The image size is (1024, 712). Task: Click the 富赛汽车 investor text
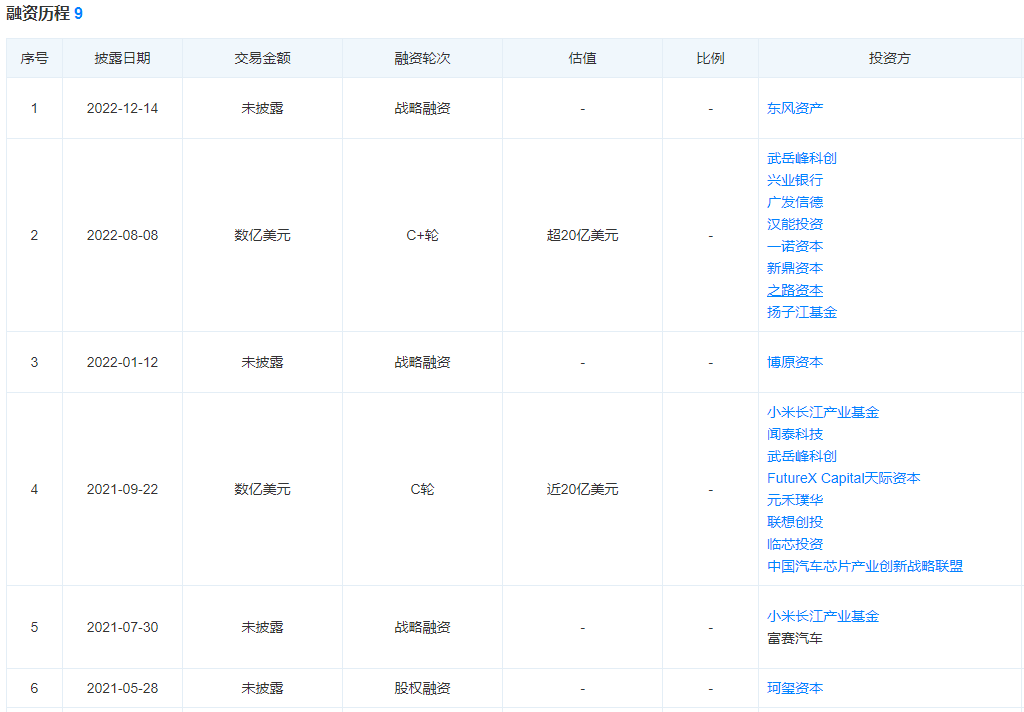pyautogui.click(x=795, y=638)
